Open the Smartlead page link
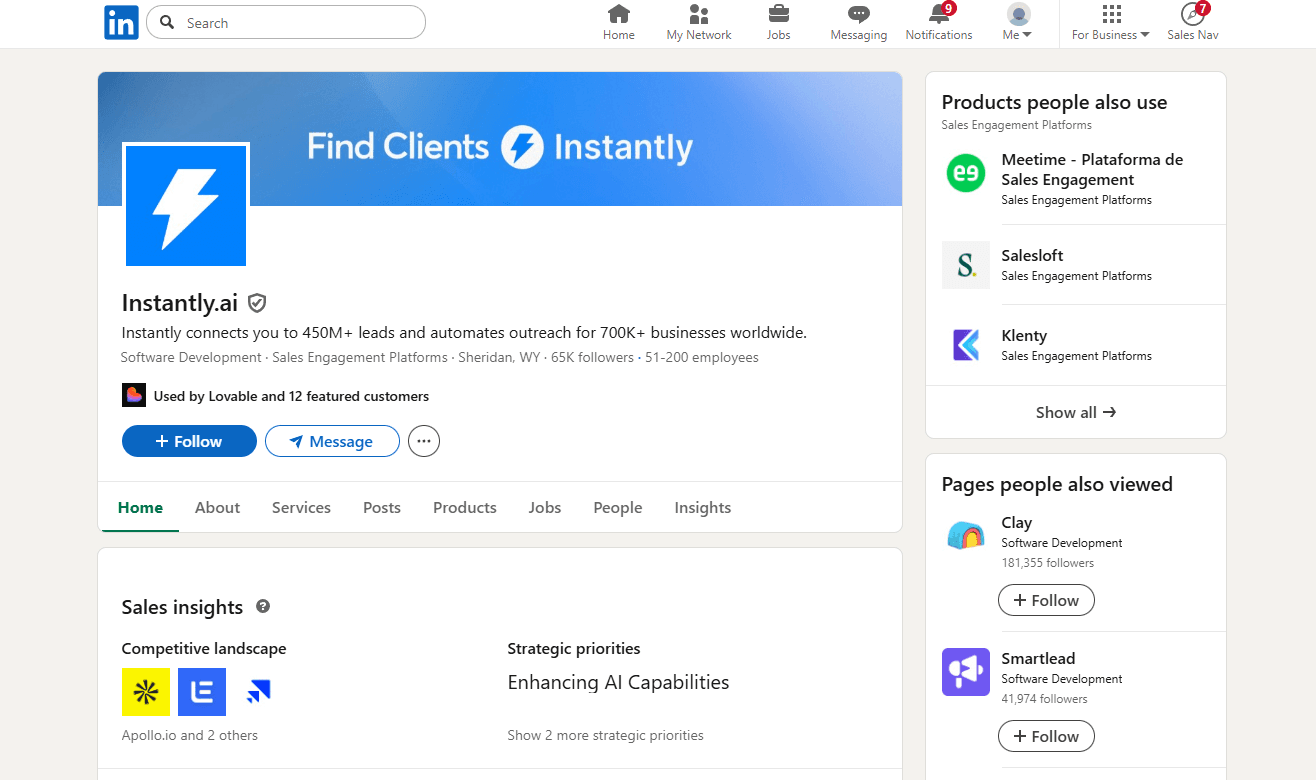The image size is (1316, 780). [x=1038, y=658]
